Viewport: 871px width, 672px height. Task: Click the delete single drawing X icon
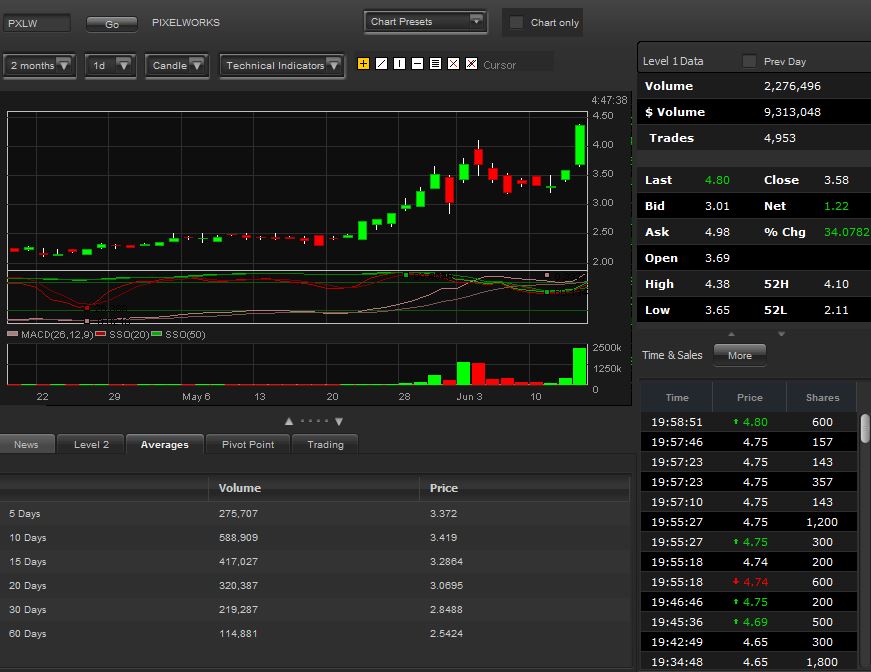coord(453,64)
